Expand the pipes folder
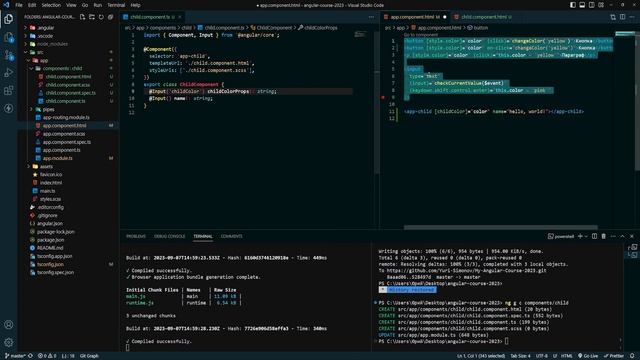This screenshot has height=360, width=640. [x=48, y=109]
